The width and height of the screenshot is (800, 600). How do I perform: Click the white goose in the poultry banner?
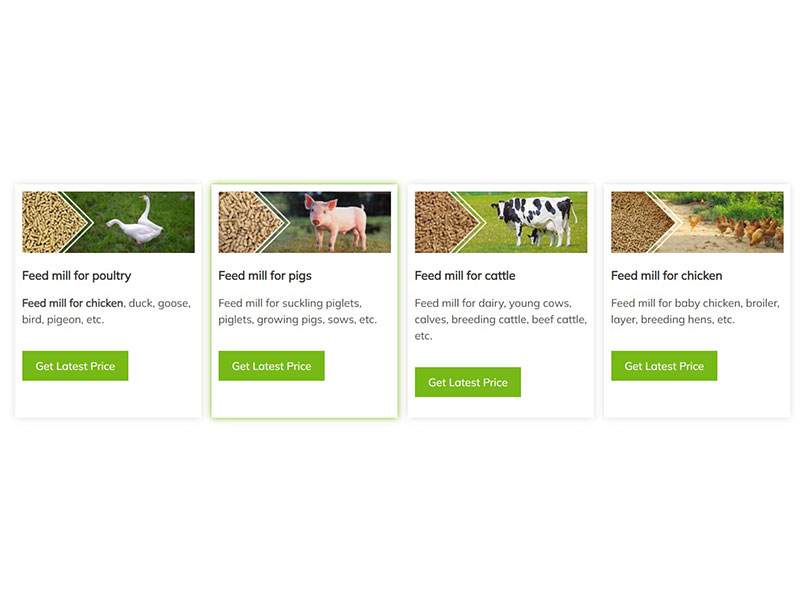point(135,224)
